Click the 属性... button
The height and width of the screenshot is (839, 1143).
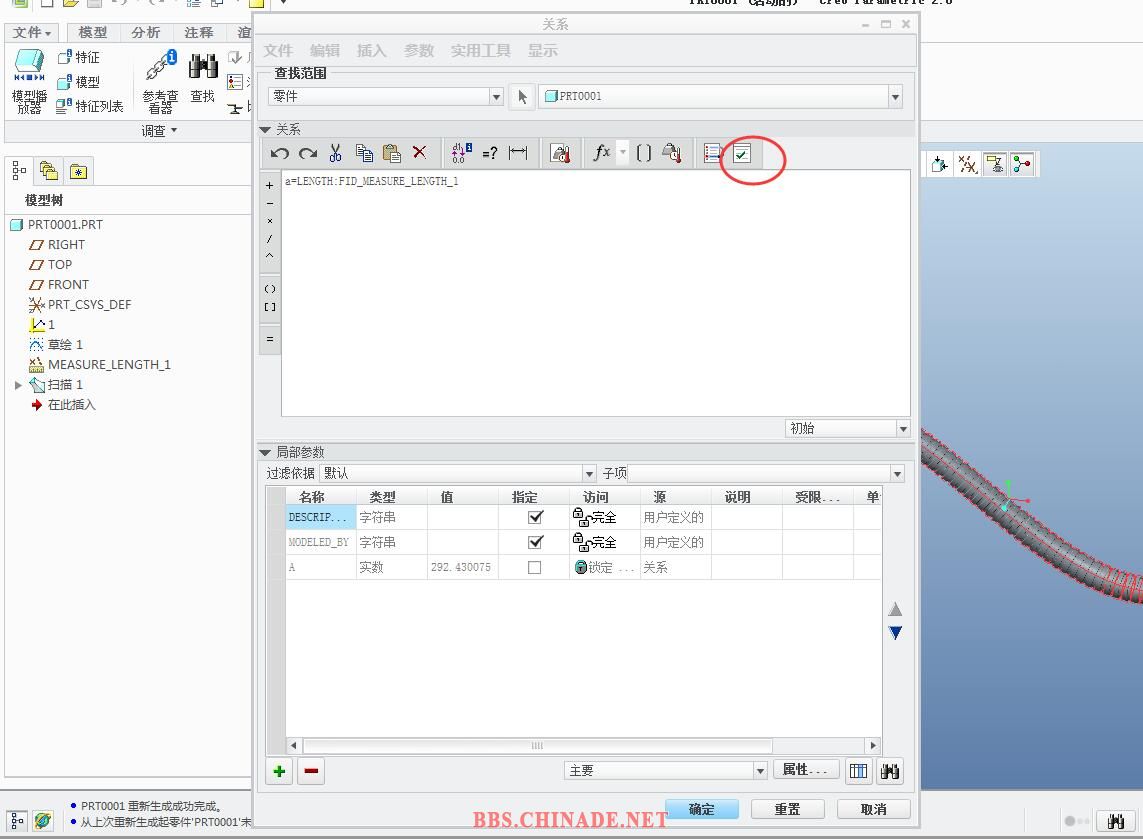(805, 770)
